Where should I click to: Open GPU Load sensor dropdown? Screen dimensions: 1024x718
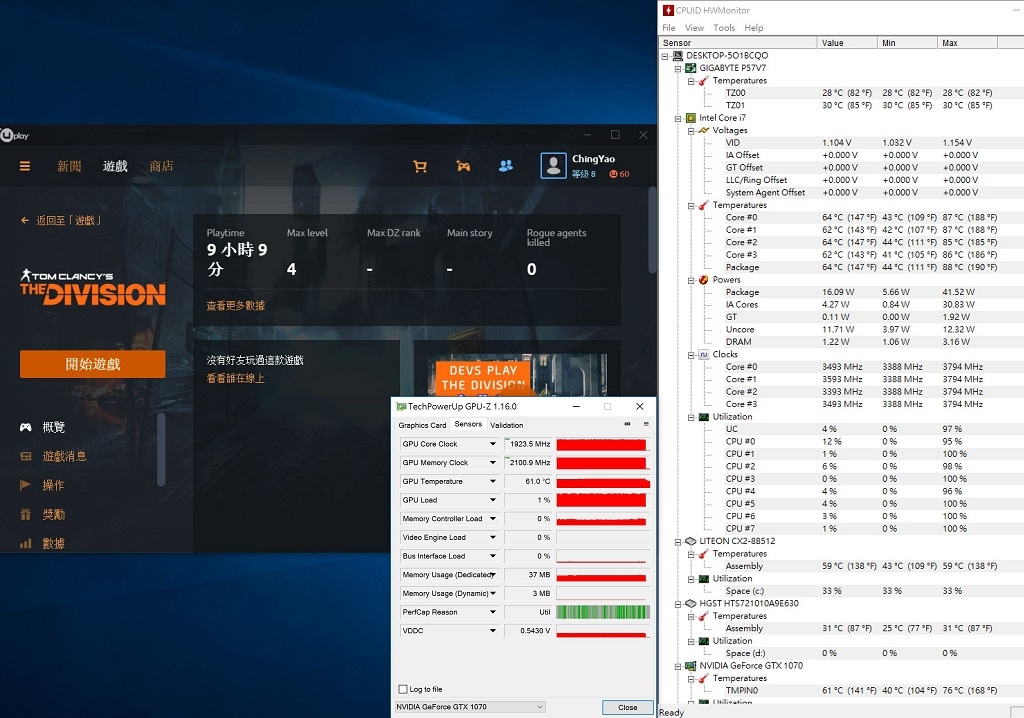(493, 500)
